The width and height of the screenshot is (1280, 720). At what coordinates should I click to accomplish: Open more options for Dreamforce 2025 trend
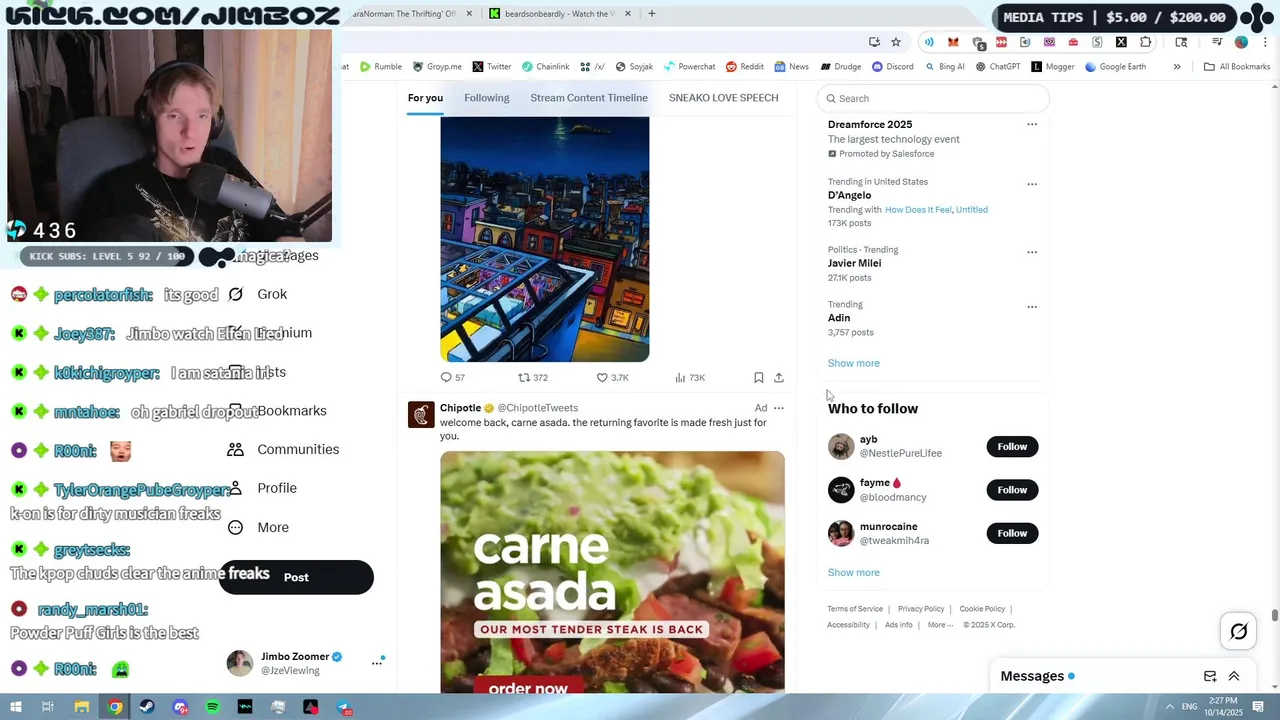(x=1032, y=125)
